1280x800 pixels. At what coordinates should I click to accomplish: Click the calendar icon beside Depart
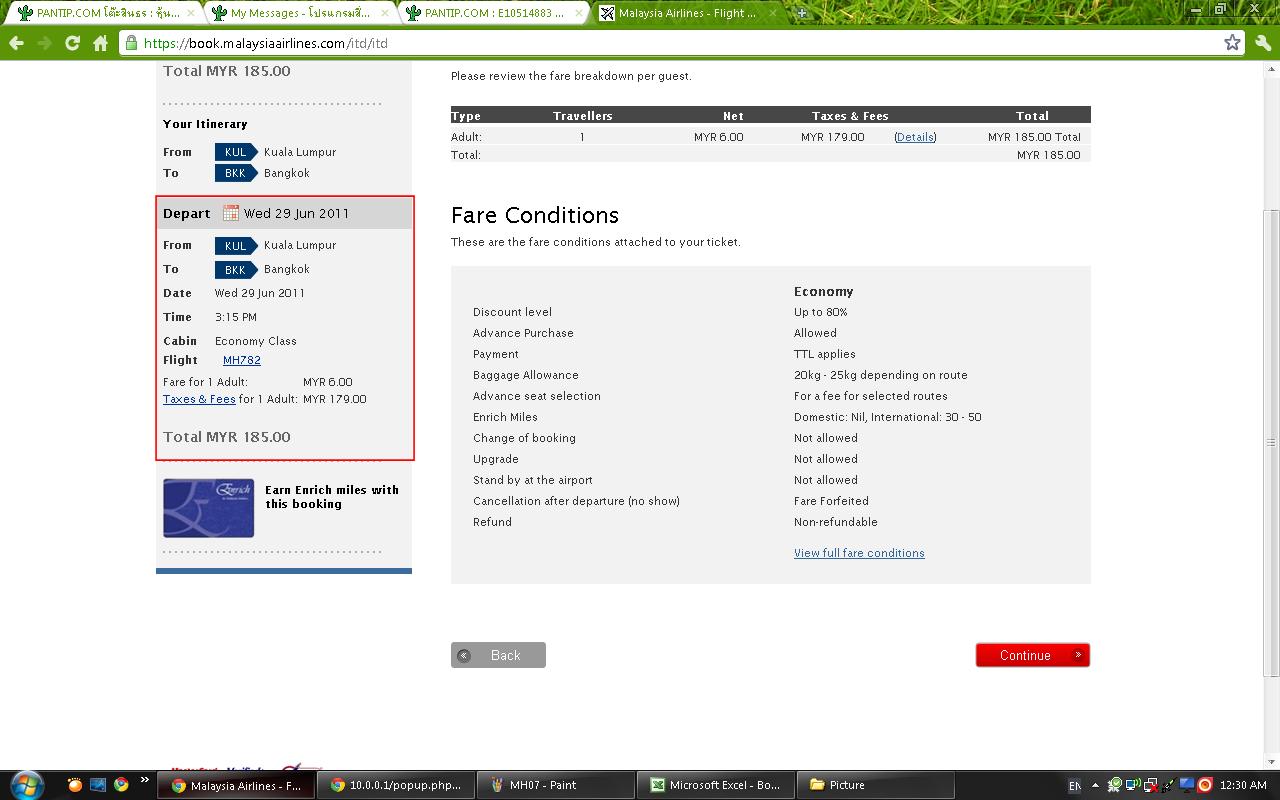click(231, 213)
